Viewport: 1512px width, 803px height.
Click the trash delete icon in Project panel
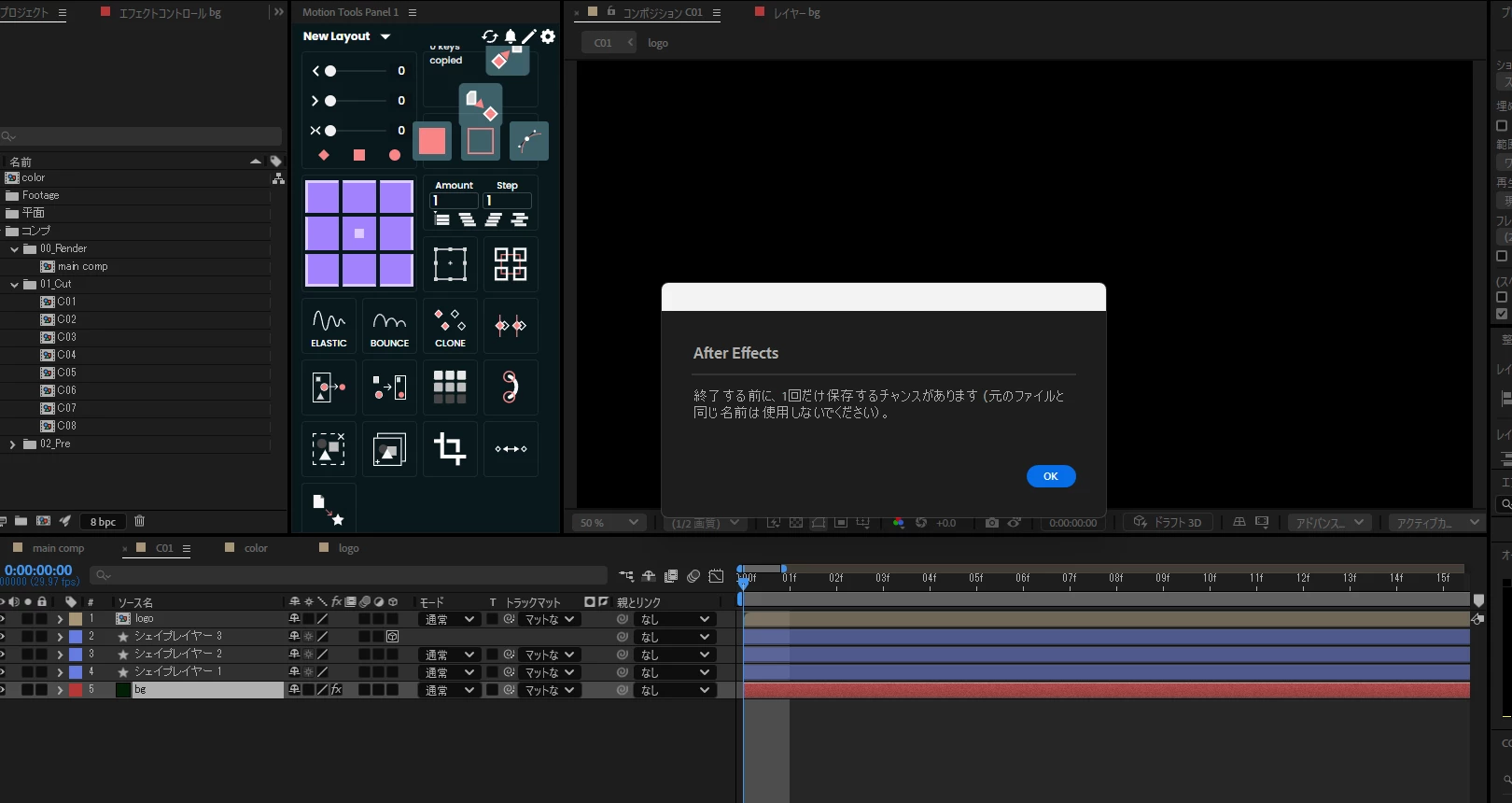click(x=140, y=521)
